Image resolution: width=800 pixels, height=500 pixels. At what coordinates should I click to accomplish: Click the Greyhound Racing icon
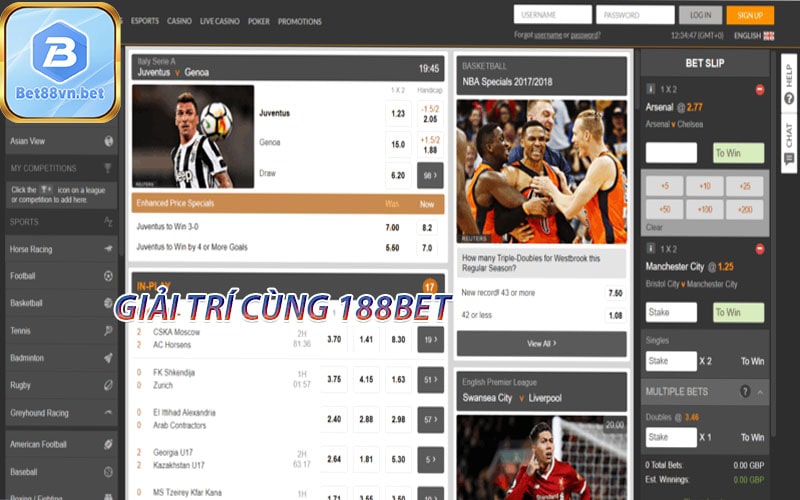(x=108, y=412)
